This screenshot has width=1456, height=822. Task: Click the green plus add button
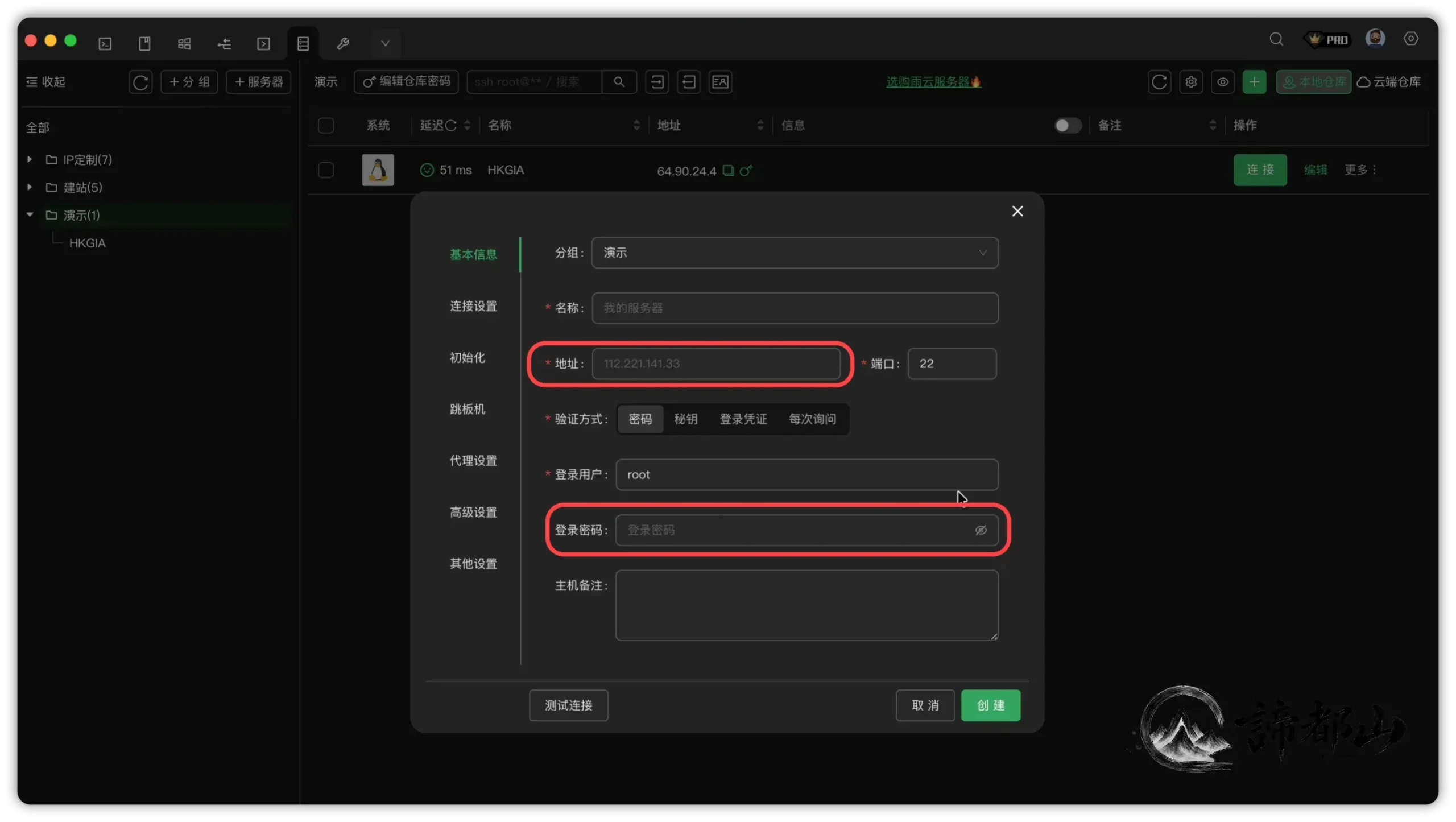1254,82
